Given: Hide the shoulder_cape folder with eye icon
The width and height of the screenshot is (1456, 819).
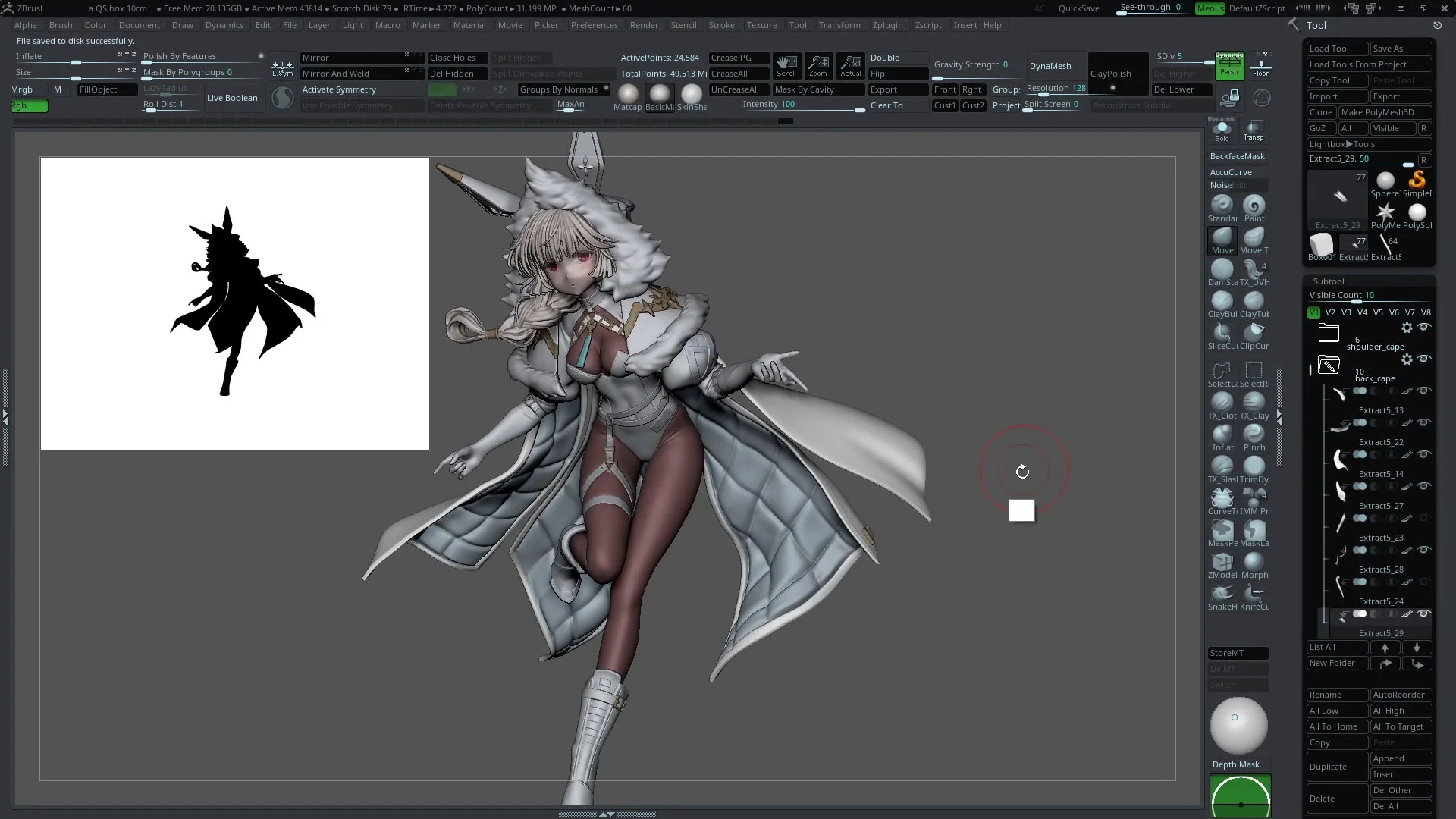Looking at the screenshot, I should click(1424, 327).
